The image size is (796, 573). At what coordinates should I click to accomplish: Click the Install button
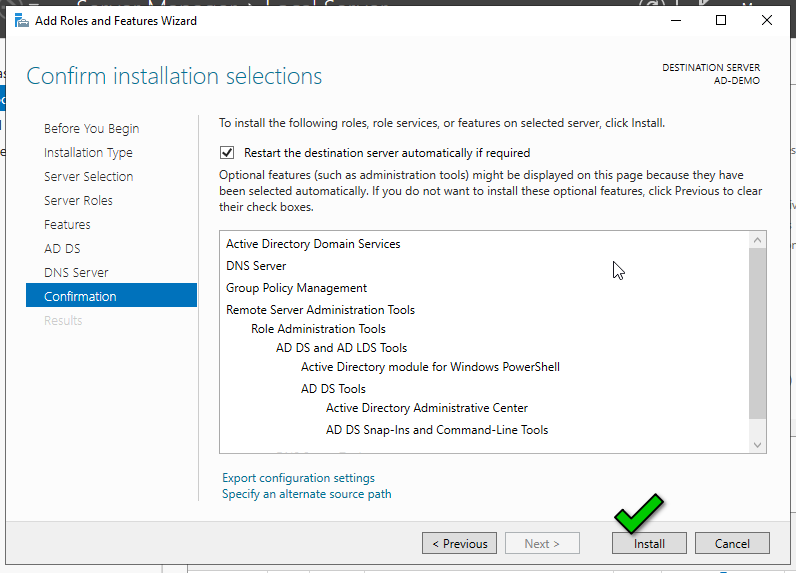(x=649, y=543)
